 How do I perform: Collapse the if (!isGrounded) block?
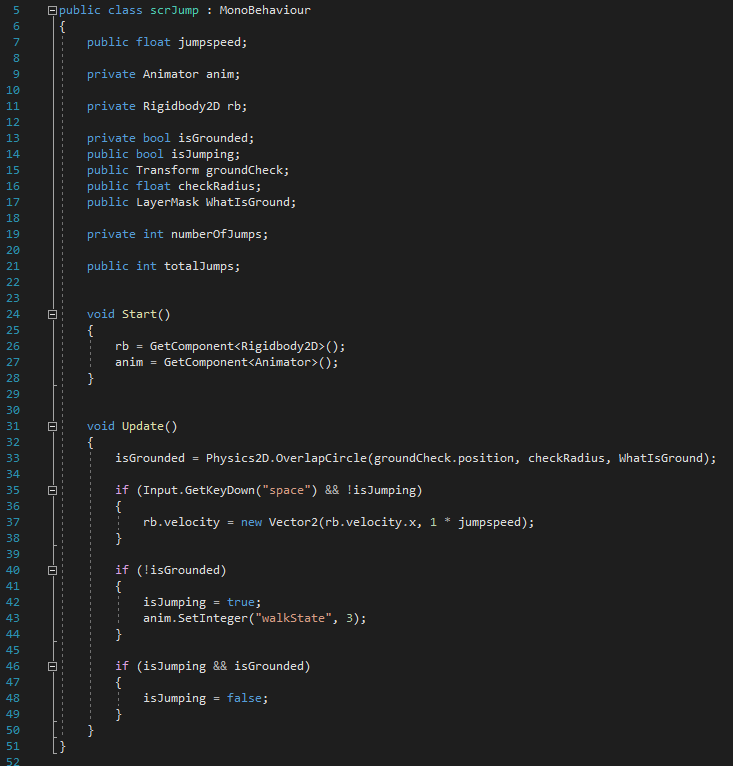pos(52,570)
